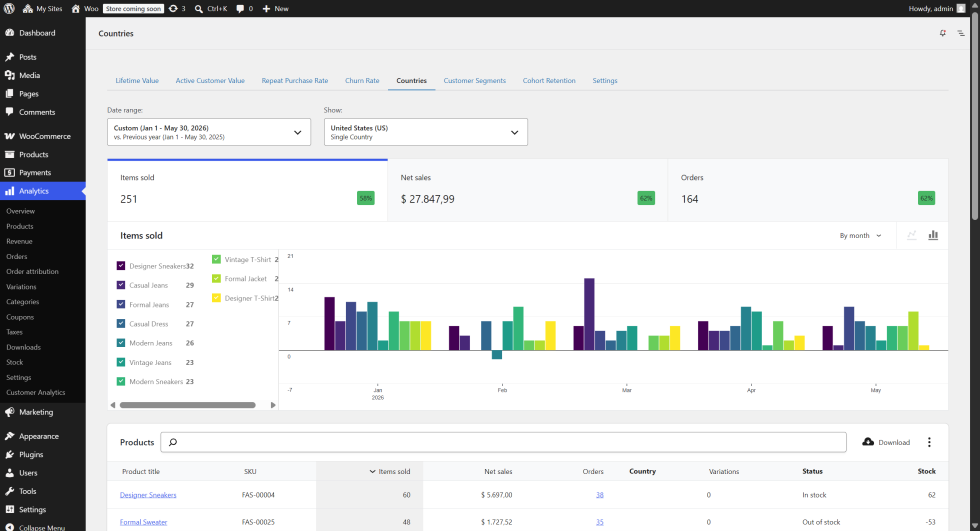This screenshot has height=531, width=980.
Task: Switch chart to line chart view icon
Action: [912, 236]
